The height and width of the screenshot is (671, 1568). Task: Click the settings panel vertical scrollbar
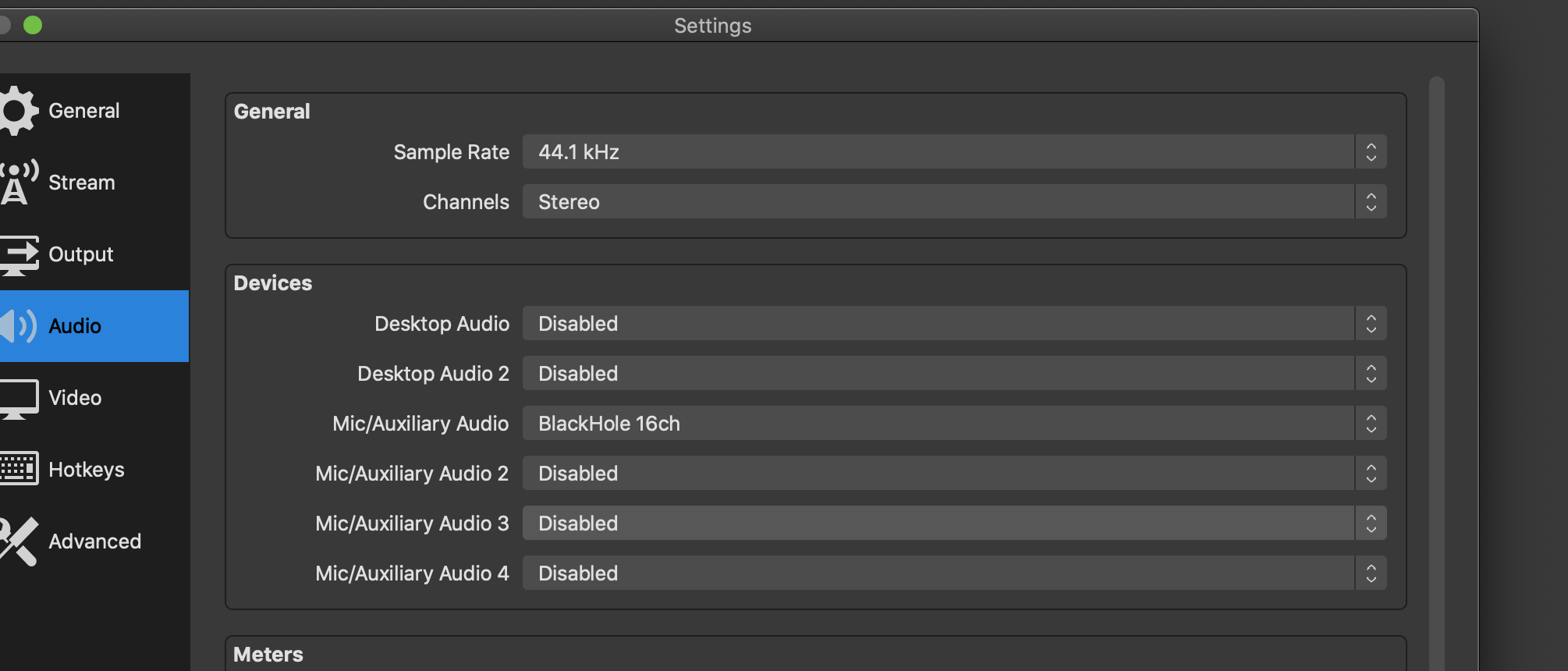[1437, 373]
